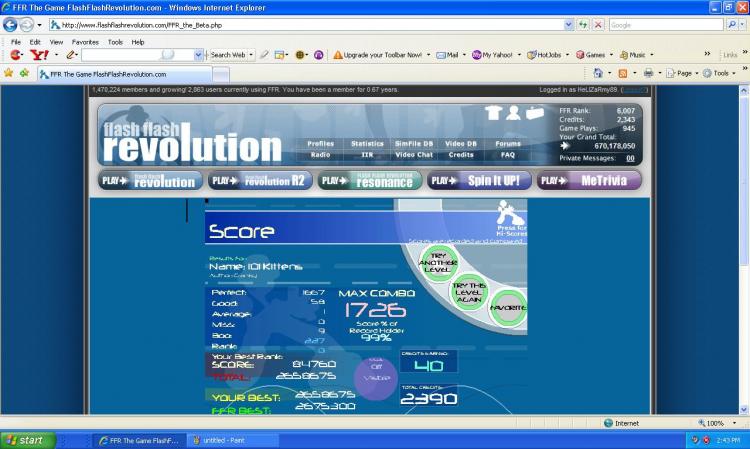The image size is (750, 449).
Task: Click the Home icon in command bar
Action: [x=598, y=73]
